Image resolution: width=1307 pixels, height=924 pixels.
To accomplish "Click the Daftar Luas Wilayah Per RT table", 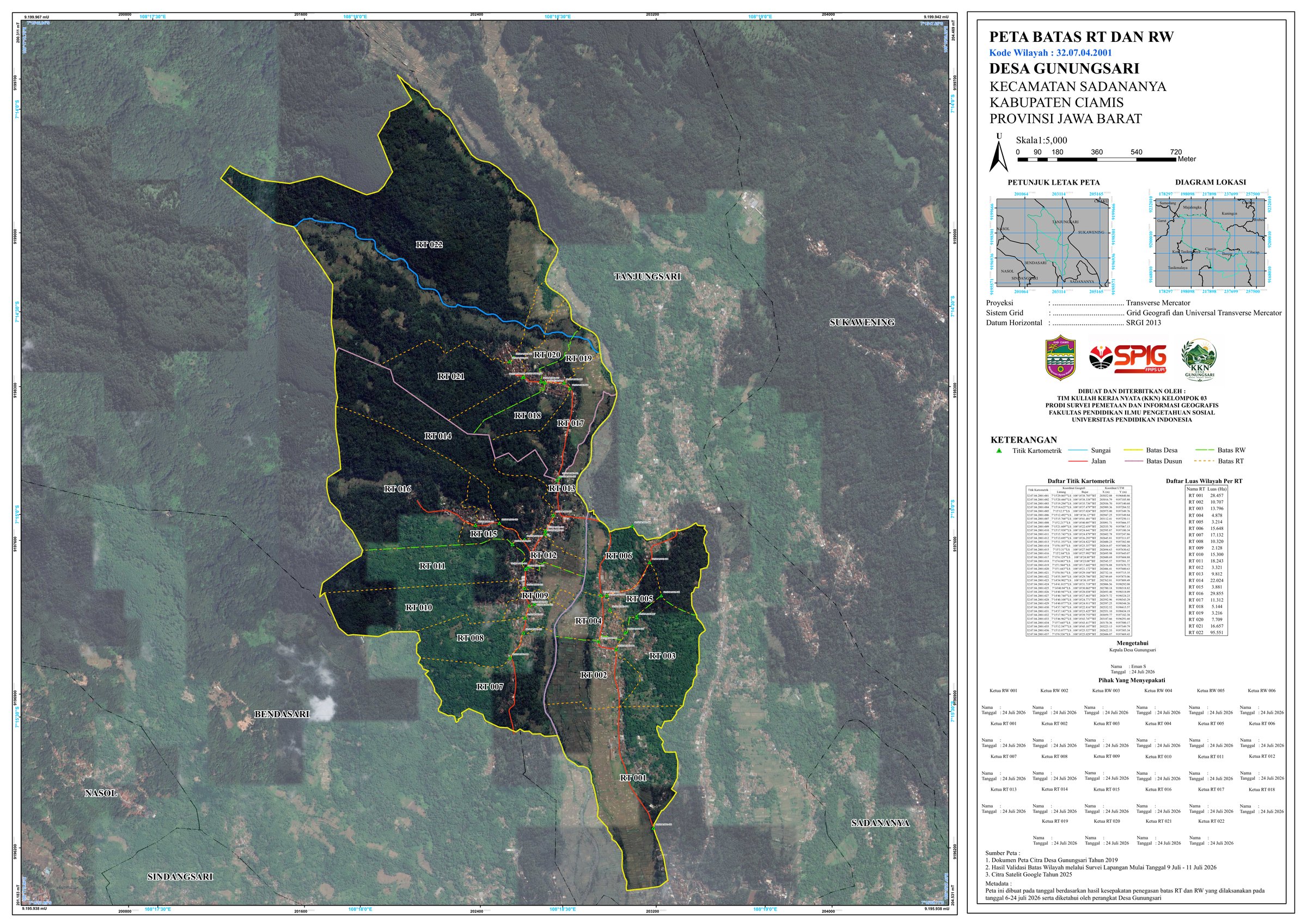I will pyautogui.click(x=1207, y=561).
